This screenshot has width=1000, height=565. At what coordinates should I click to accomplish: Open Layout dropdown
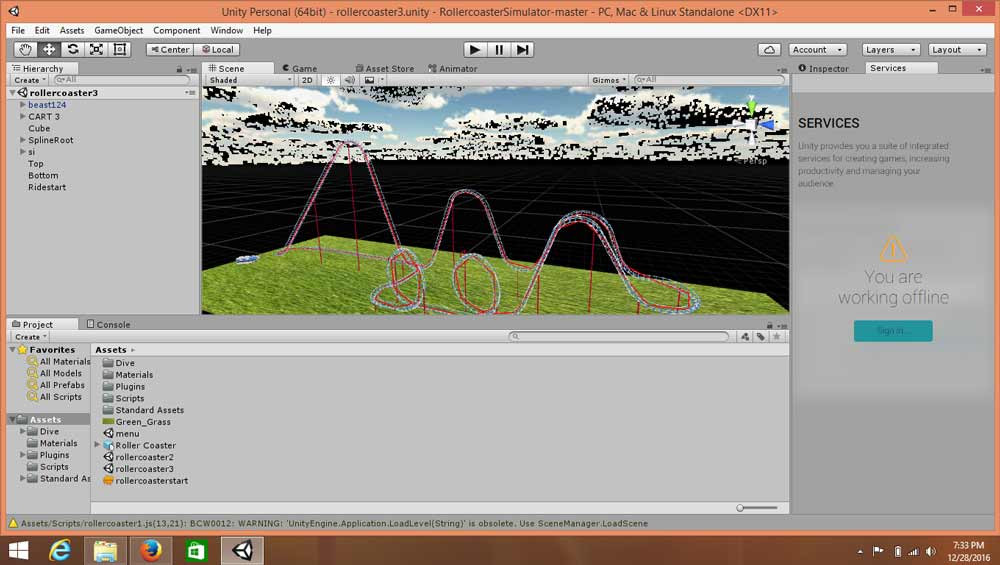pos(957,50)
